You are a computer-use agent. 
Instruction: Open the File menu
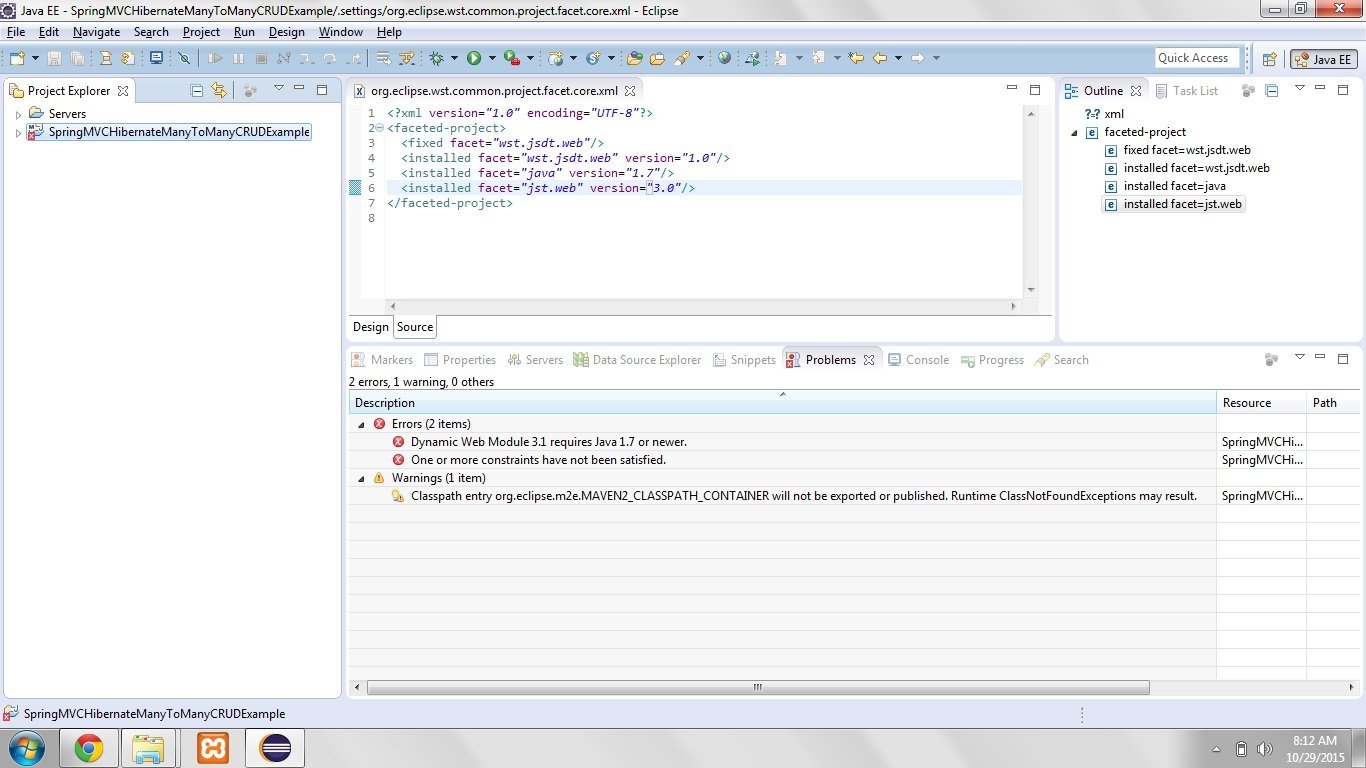click(x=16, y=32)
